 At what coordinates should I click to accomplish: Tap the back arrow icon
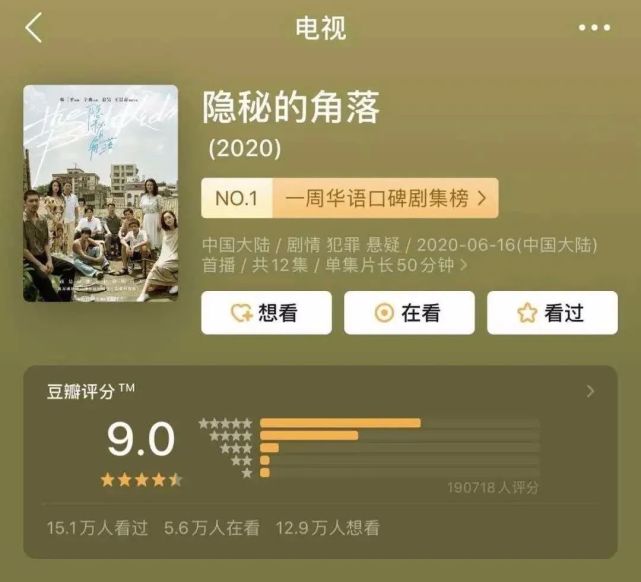(34, 27)
